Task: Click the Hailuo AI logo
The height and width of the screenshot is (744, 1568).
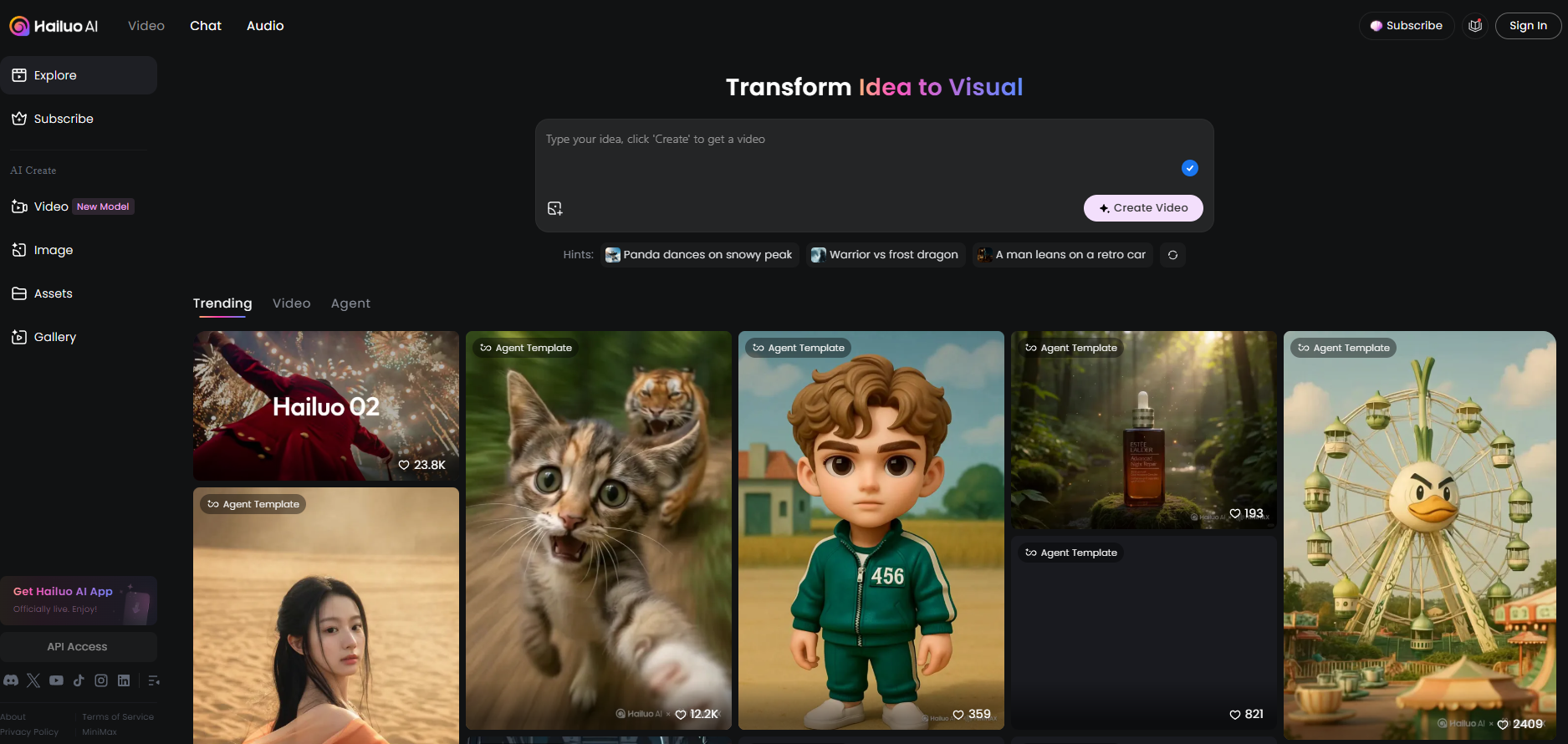Action: [x=54, y=26]
